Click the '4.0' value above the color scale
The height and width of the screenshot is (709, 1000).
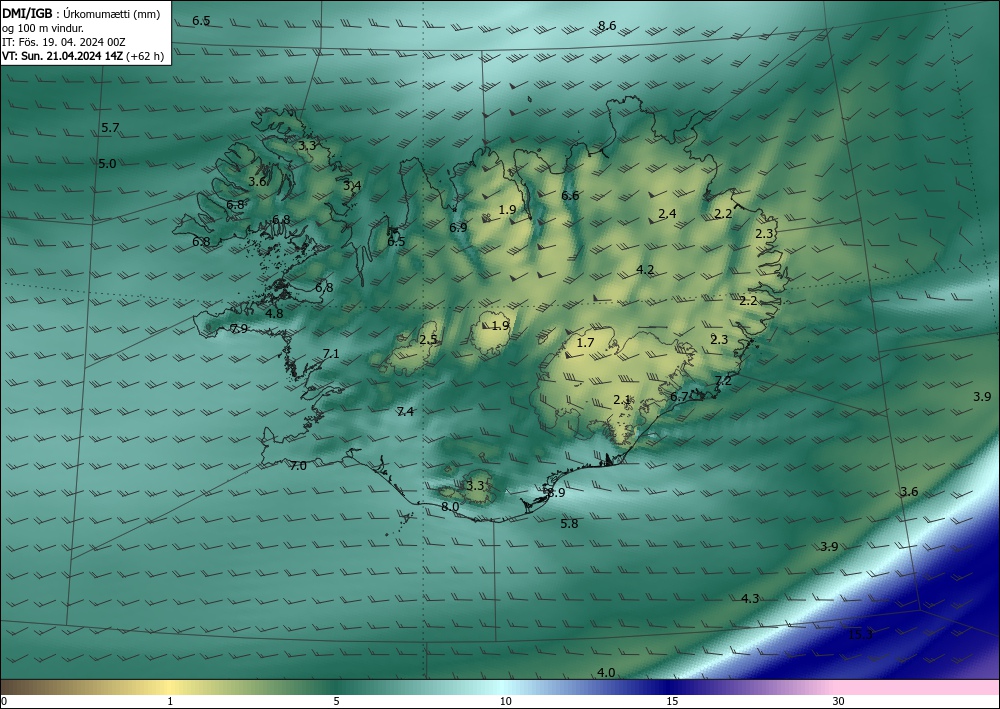point(606,673)
